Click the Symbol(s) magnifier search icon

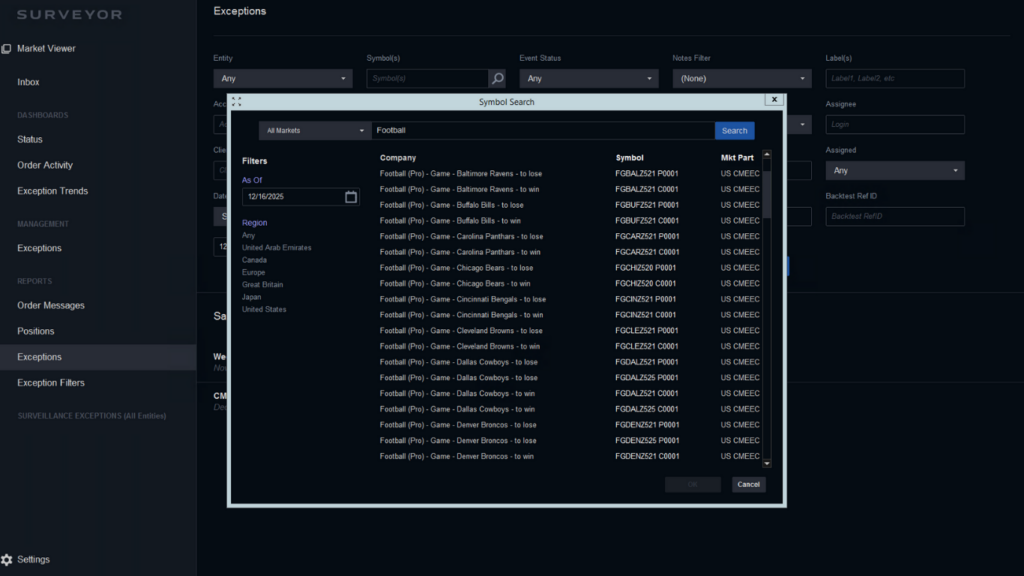[x=496, y=78]
